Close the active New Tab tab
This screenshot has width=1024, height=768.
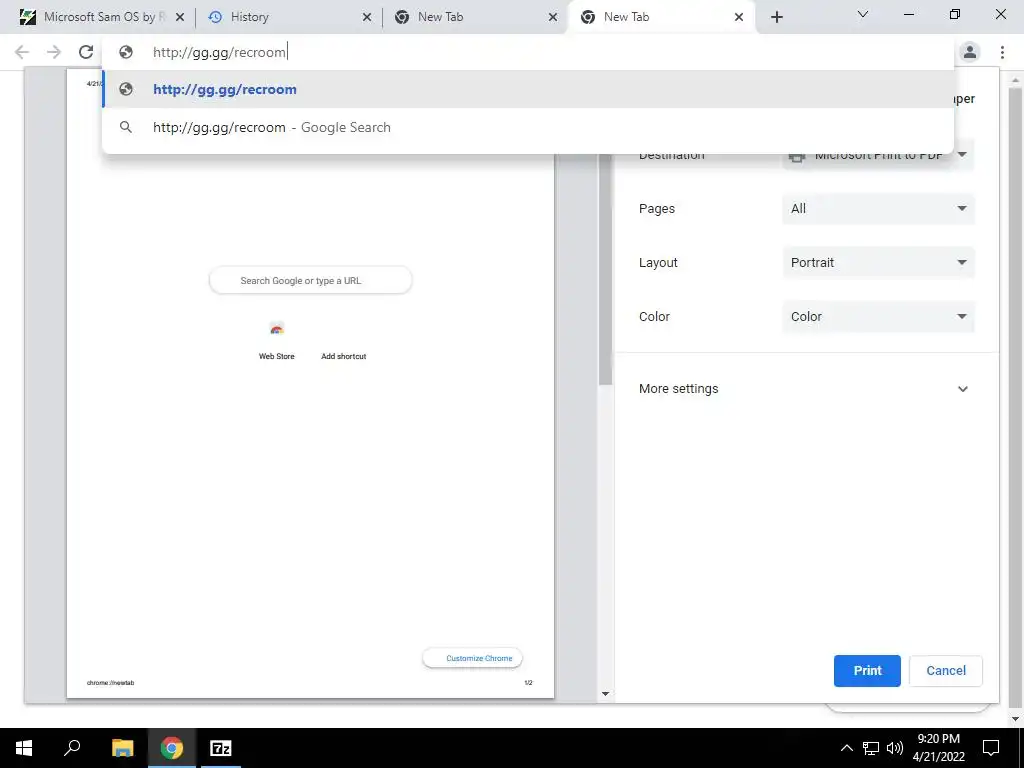pos(739,18)
